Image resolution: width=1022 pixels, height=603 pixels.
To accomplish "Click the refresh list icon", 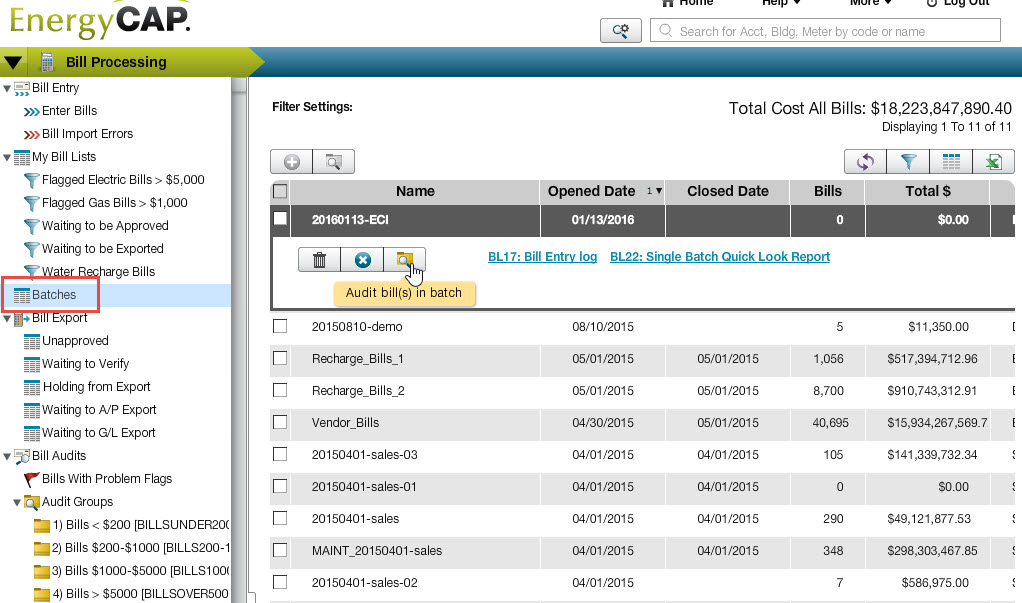I will 866,162.
